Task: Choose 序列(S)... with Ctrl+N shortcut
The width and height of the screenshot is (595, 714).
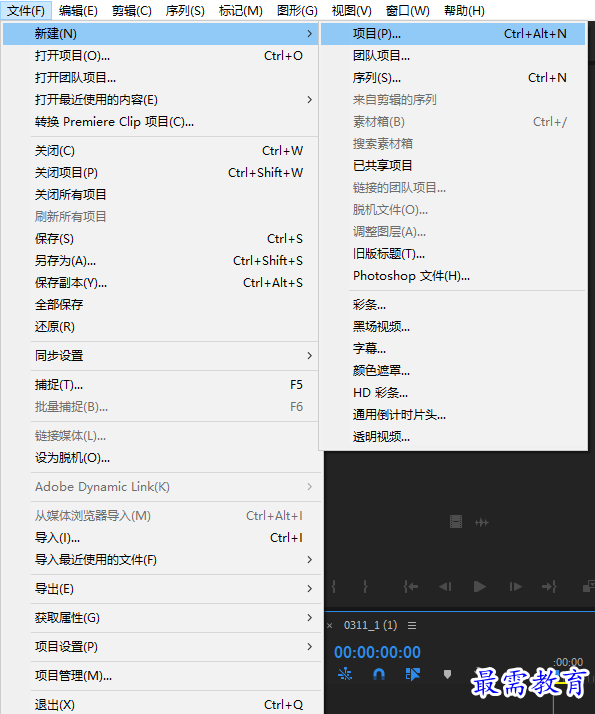Action: [453, 77]
